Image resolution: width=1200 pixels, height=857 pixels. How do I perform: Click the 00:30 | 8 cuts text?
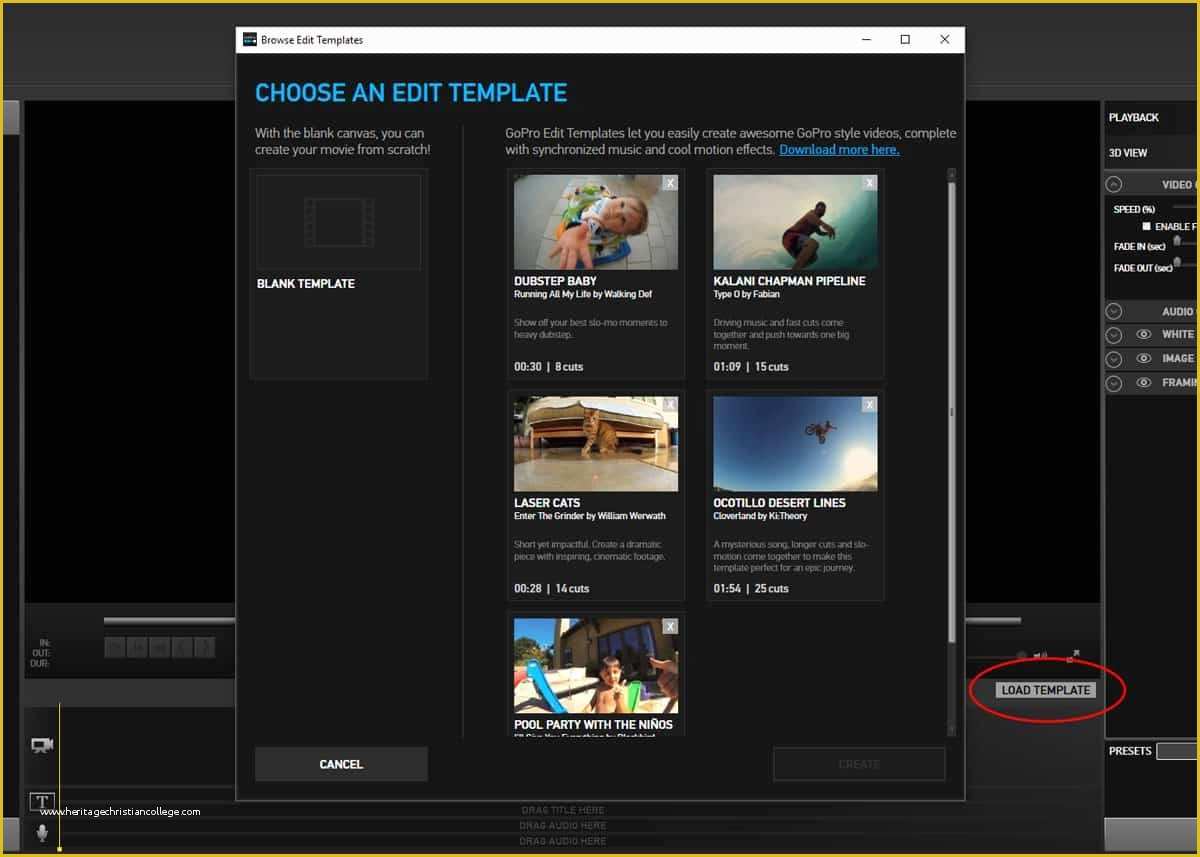[x=548, y=367]
